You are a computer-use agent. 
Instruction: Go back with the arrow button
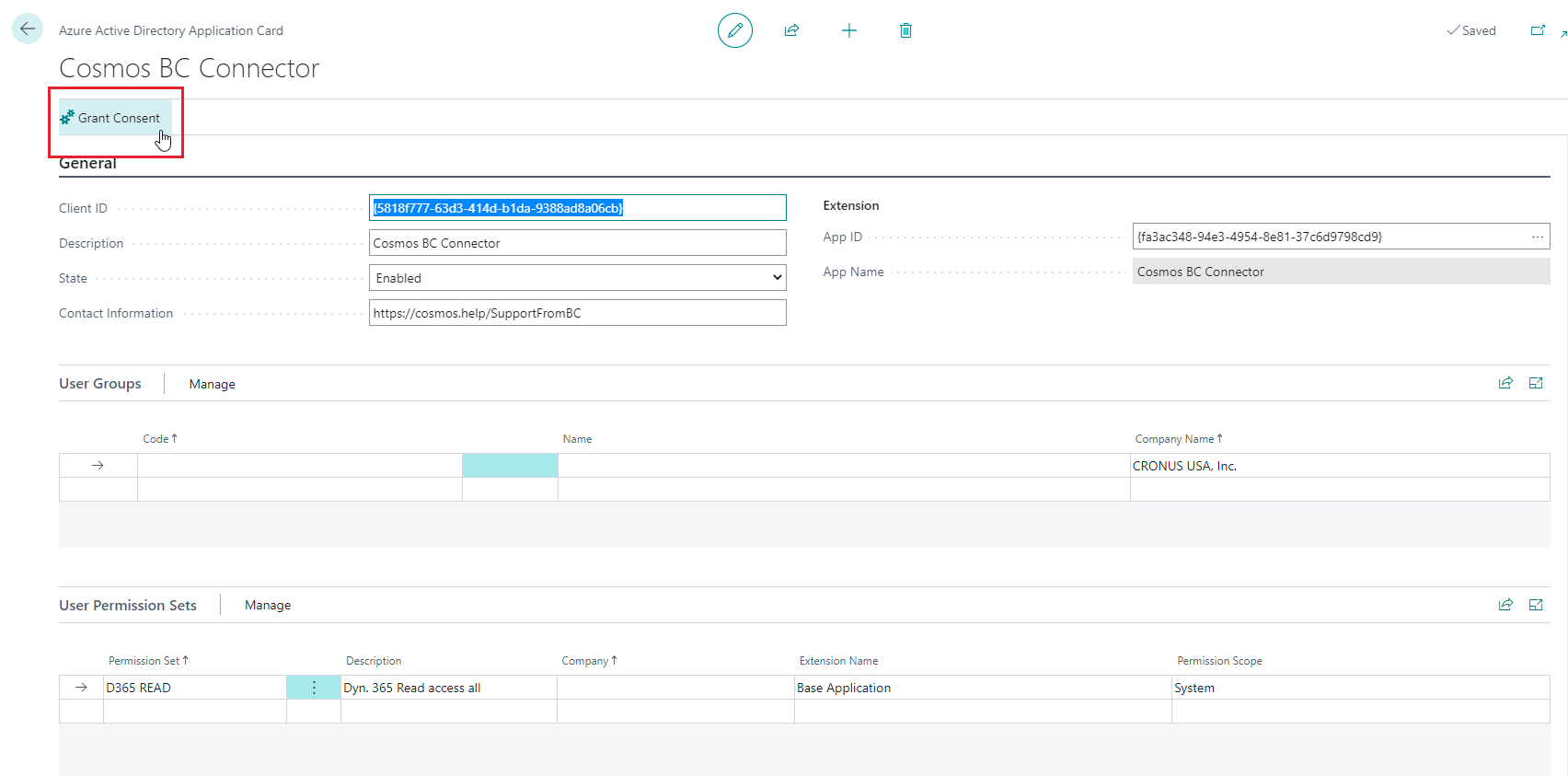tap(28, 29)
